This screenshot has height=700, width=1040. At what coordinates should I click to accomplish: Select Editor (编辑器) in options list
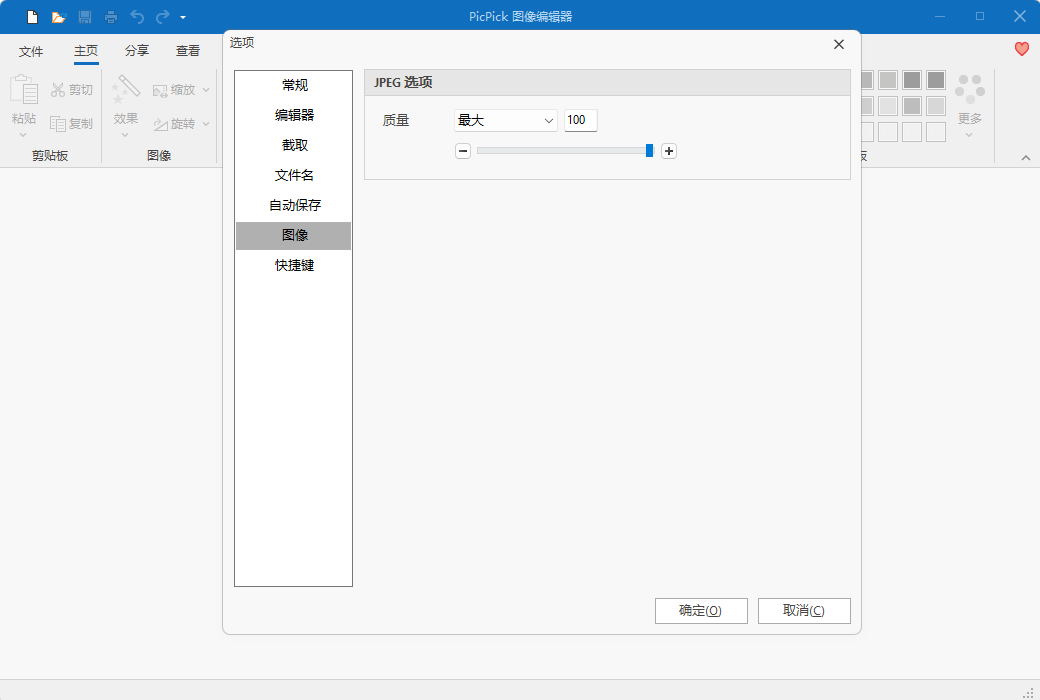(294, 115)
